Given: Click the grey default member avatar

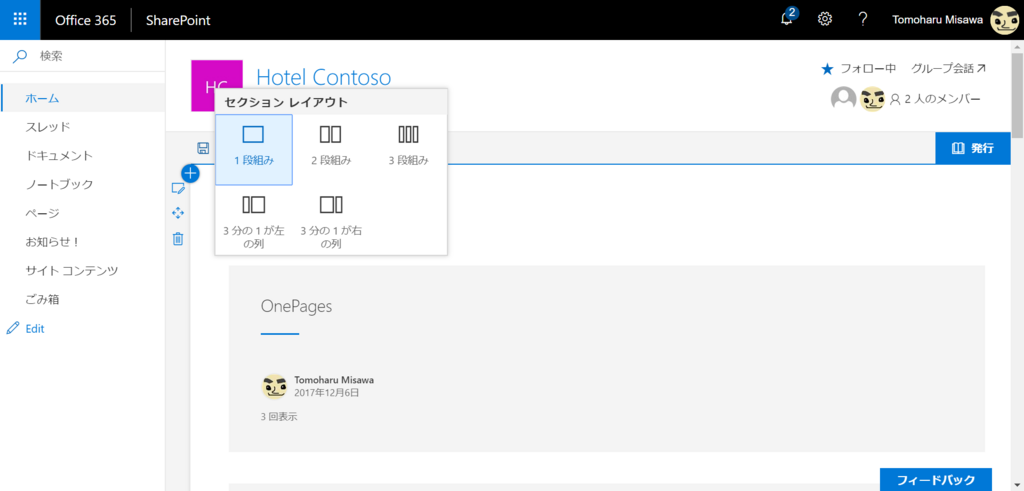Looking at the screenshot, I should coord(843,99).
